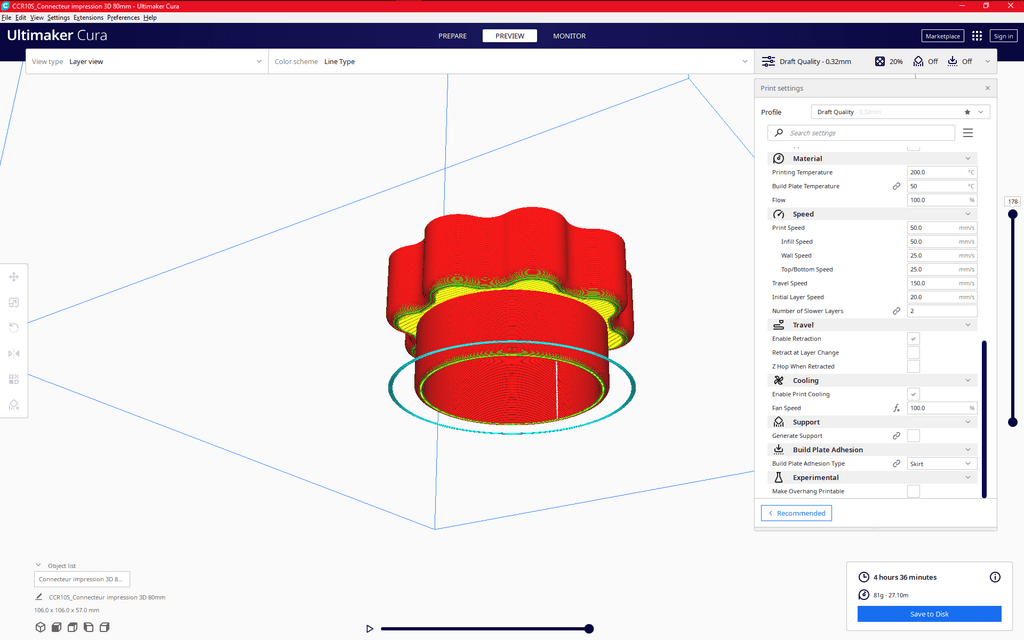The width and height of the screenshot is (1024, 640).
Task: Close the Print settings panel
Action: tap(987, 88)
